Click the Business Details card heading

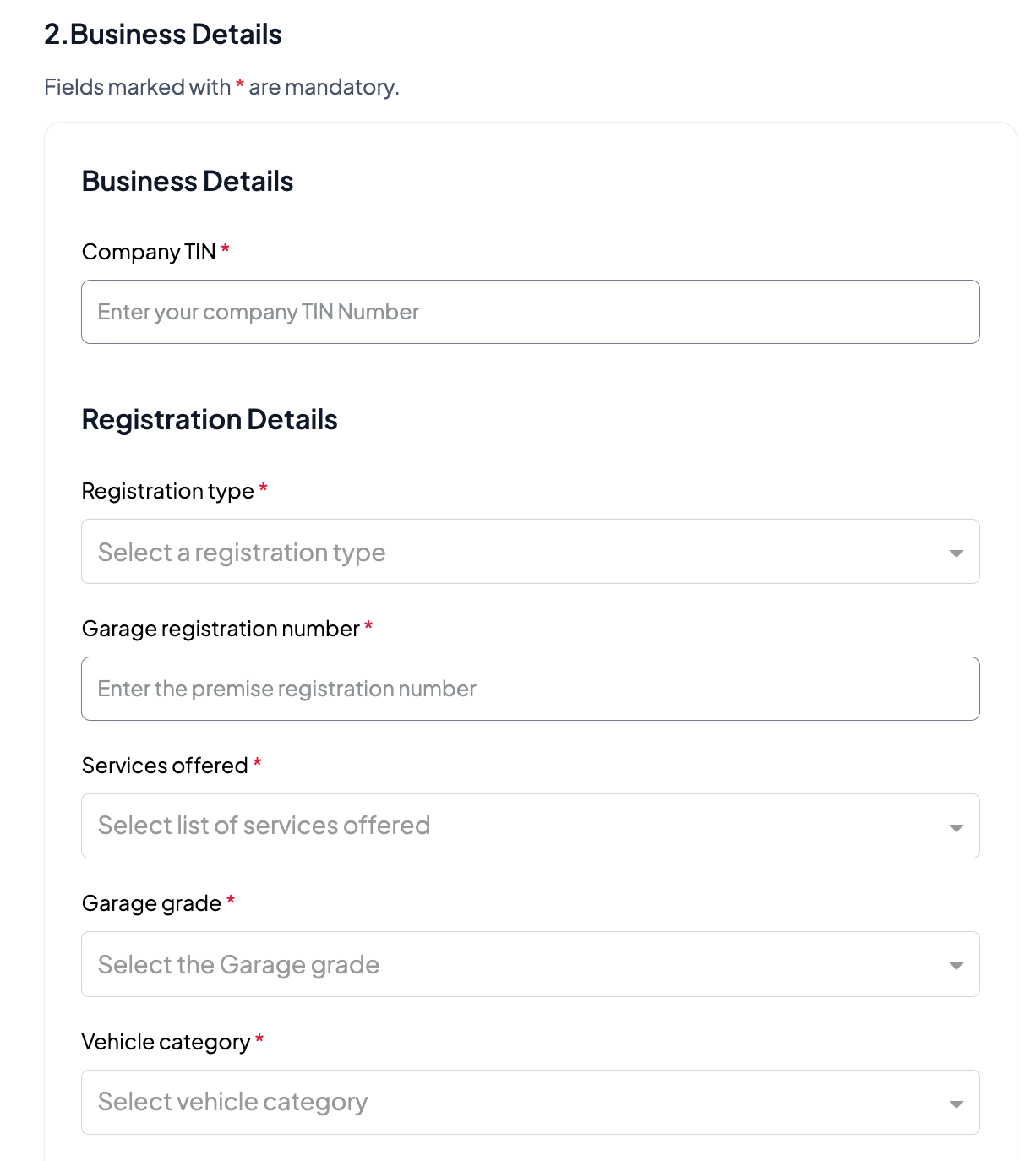[x=188, y=182]
